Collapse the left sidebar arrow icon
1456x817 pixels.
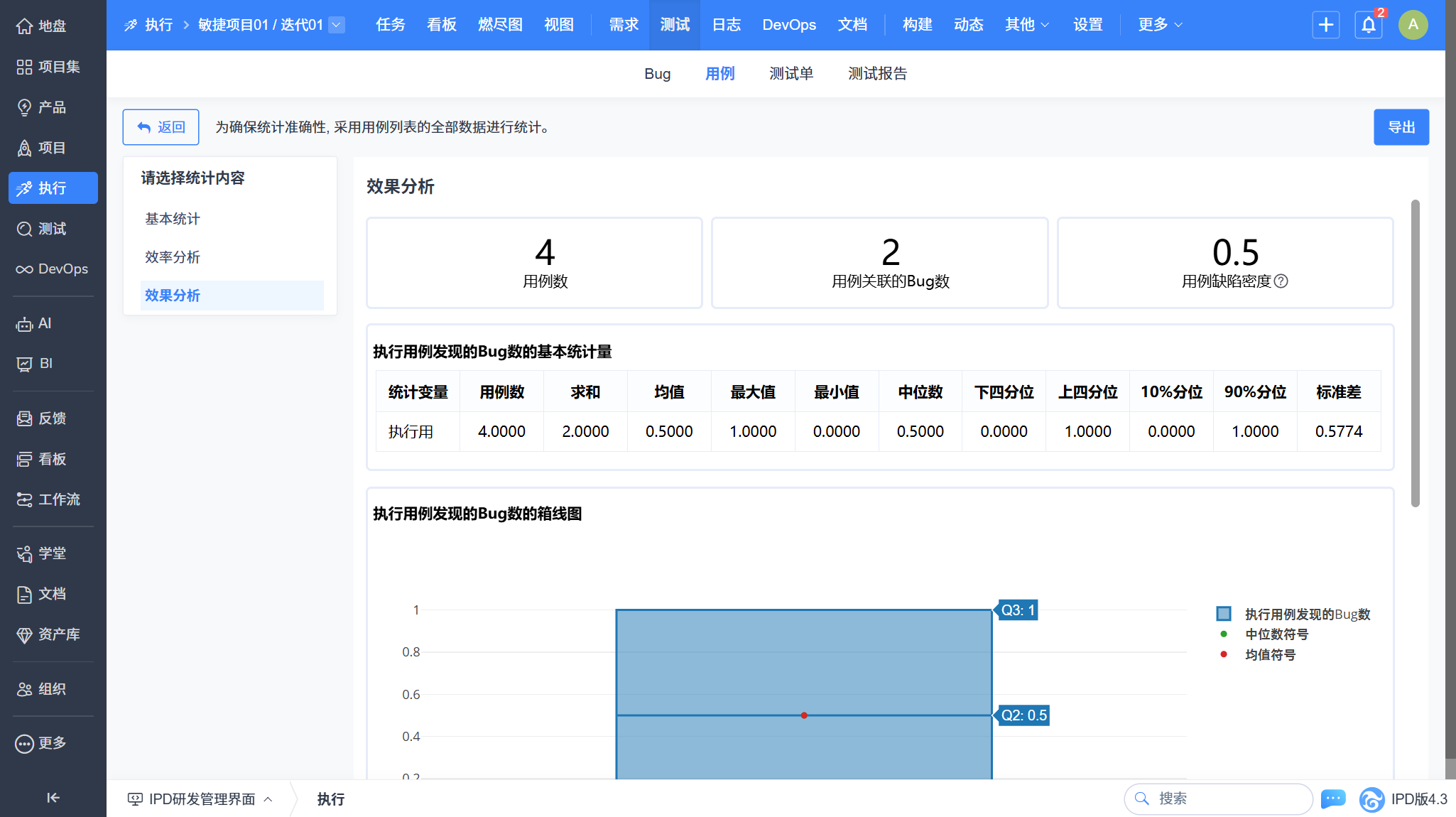(x=53, y=797)
